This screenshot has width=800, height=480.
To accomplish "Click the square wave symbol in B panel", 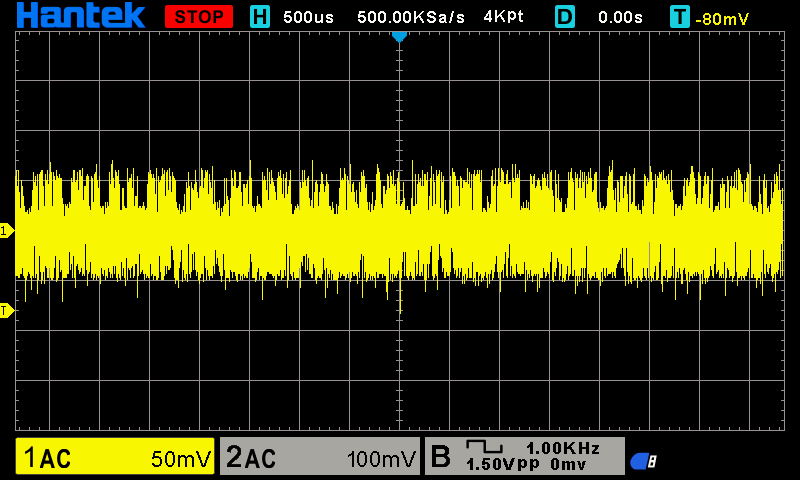I will pyautogui.click(x=484, y=447).
